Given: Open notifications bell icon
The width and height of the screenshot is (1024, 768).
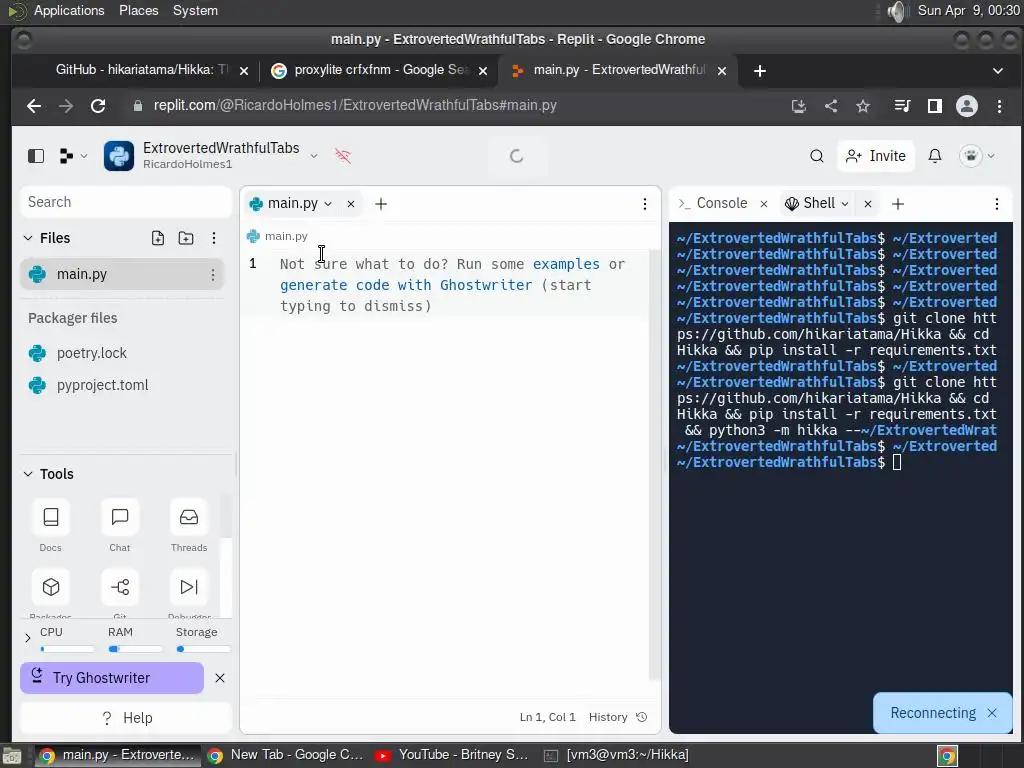Looking at the screenshot, I should click(935, 156).
